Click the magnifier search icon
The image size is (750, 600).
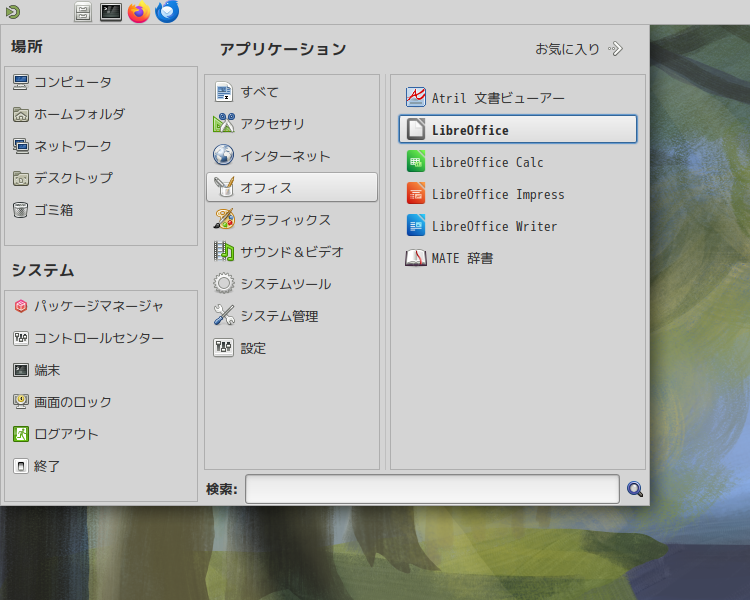tap(635, 489)
